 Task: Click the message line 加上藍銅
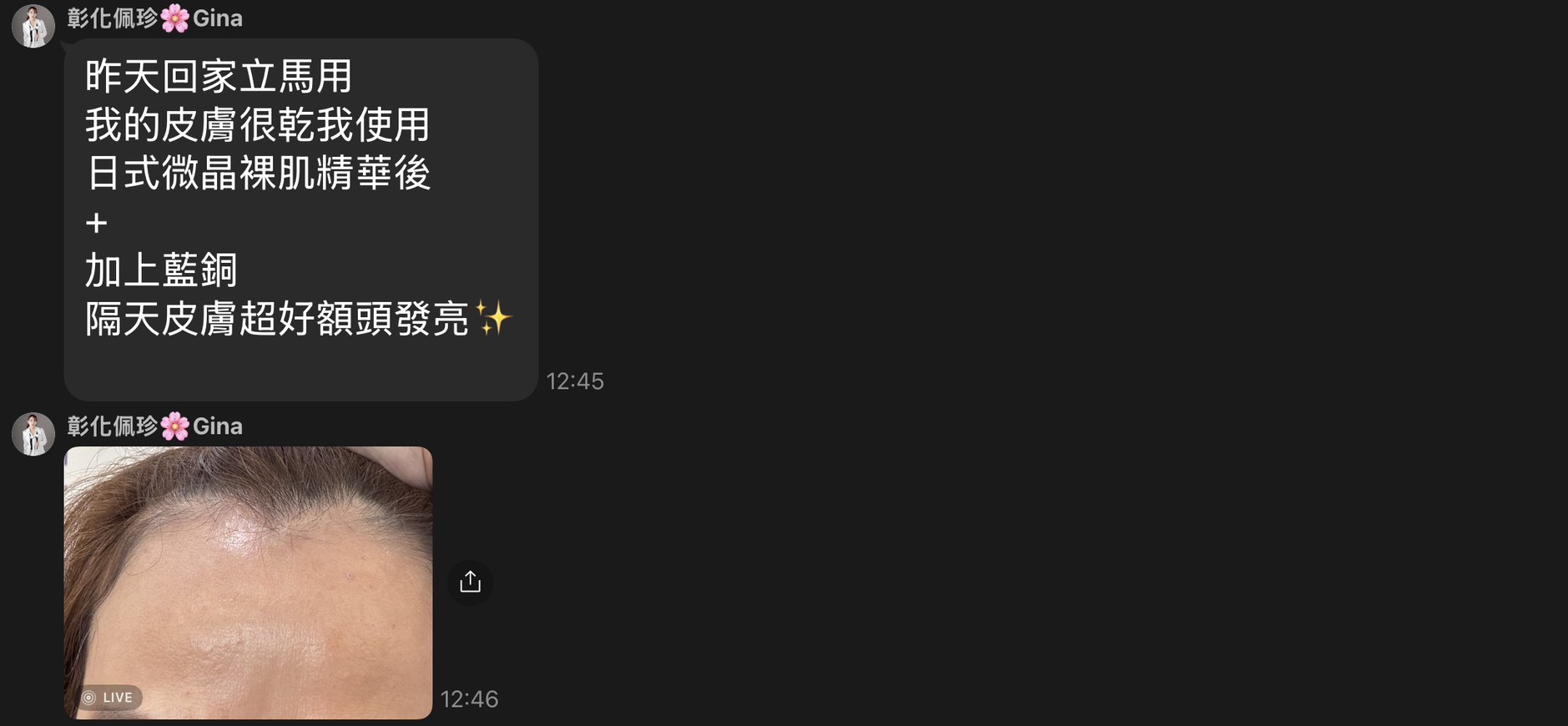point(162,270)
